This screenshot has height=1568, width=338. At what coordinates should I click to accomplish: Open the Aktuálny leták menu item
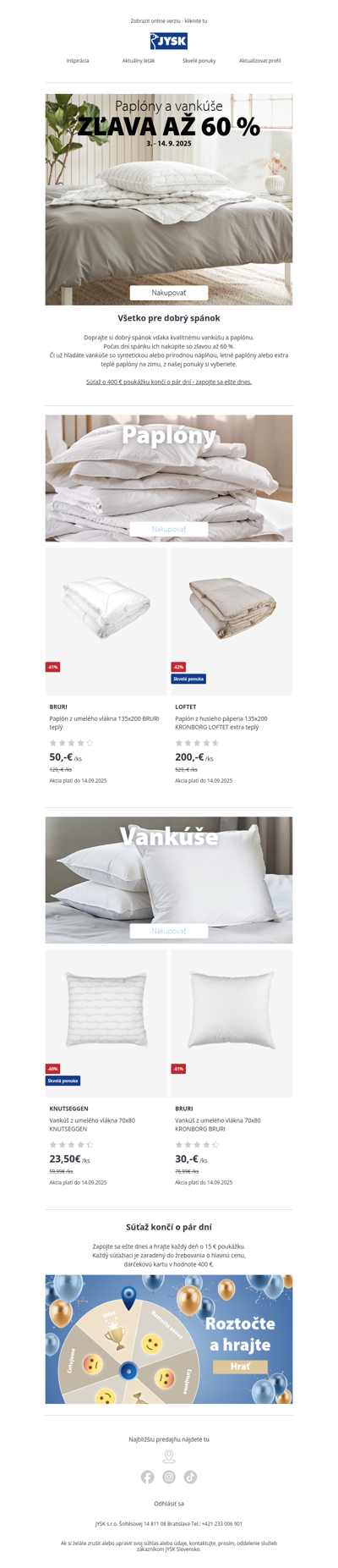tap(139, 61)
